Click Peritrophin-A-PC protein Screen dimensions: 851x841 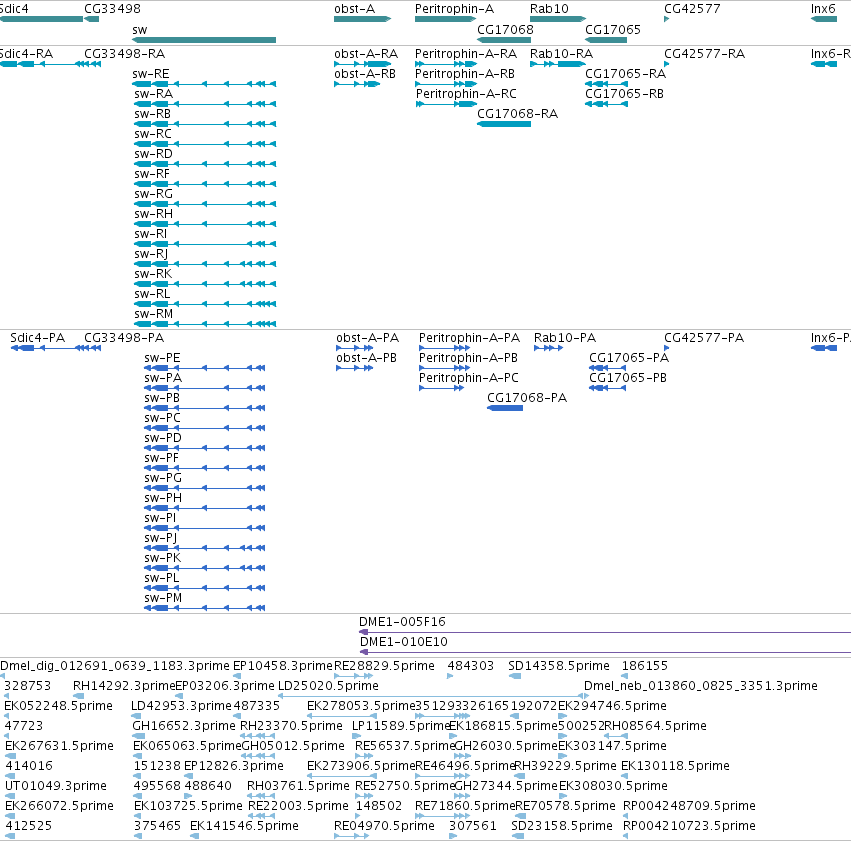pyautogui.click(x=442, y=388)
